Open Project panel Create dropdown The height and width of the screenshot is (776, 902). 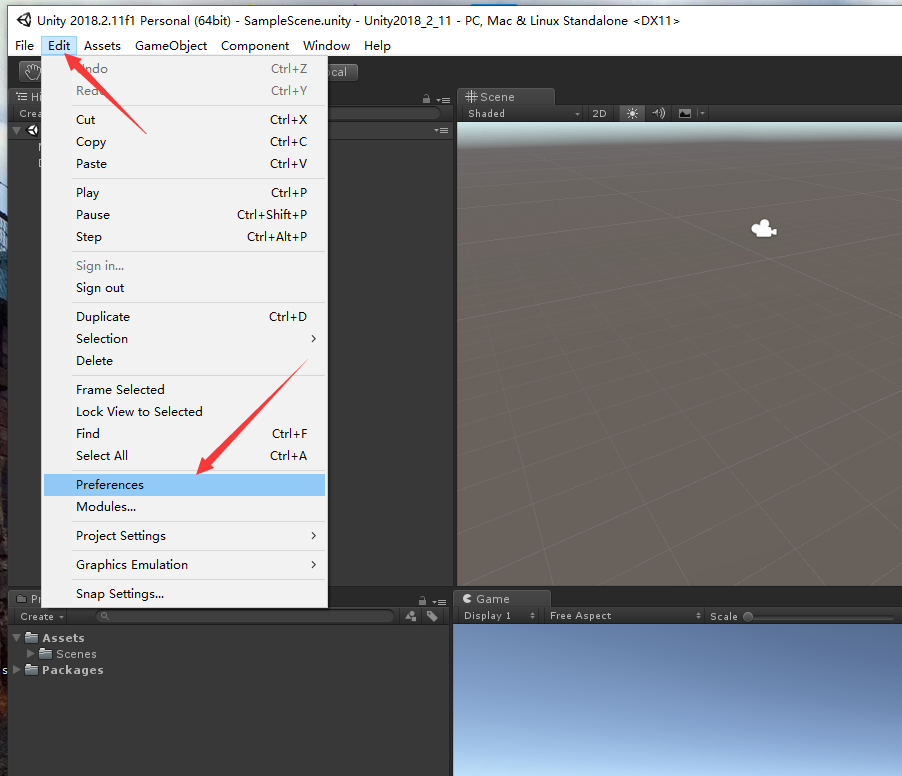(41, 616)
